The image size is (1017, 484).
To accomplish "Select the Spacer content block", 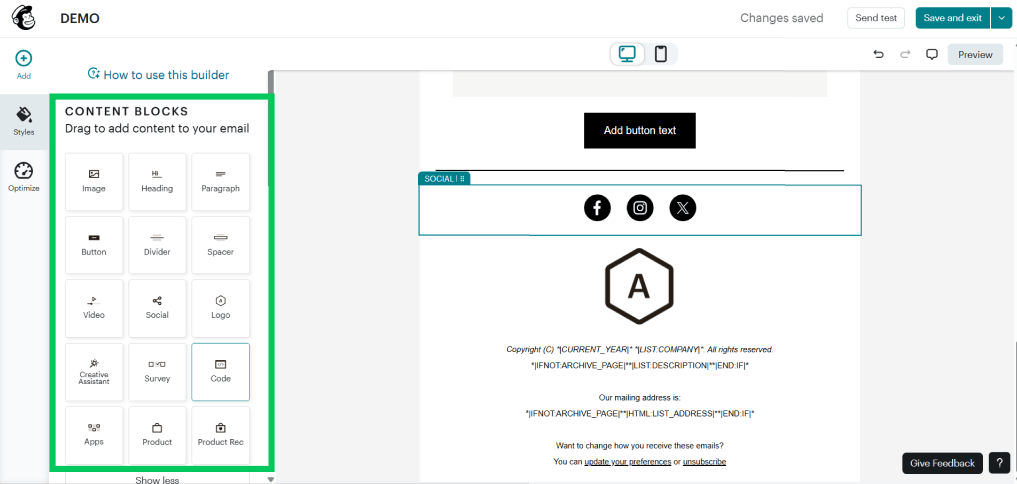I will click(221, 245).
